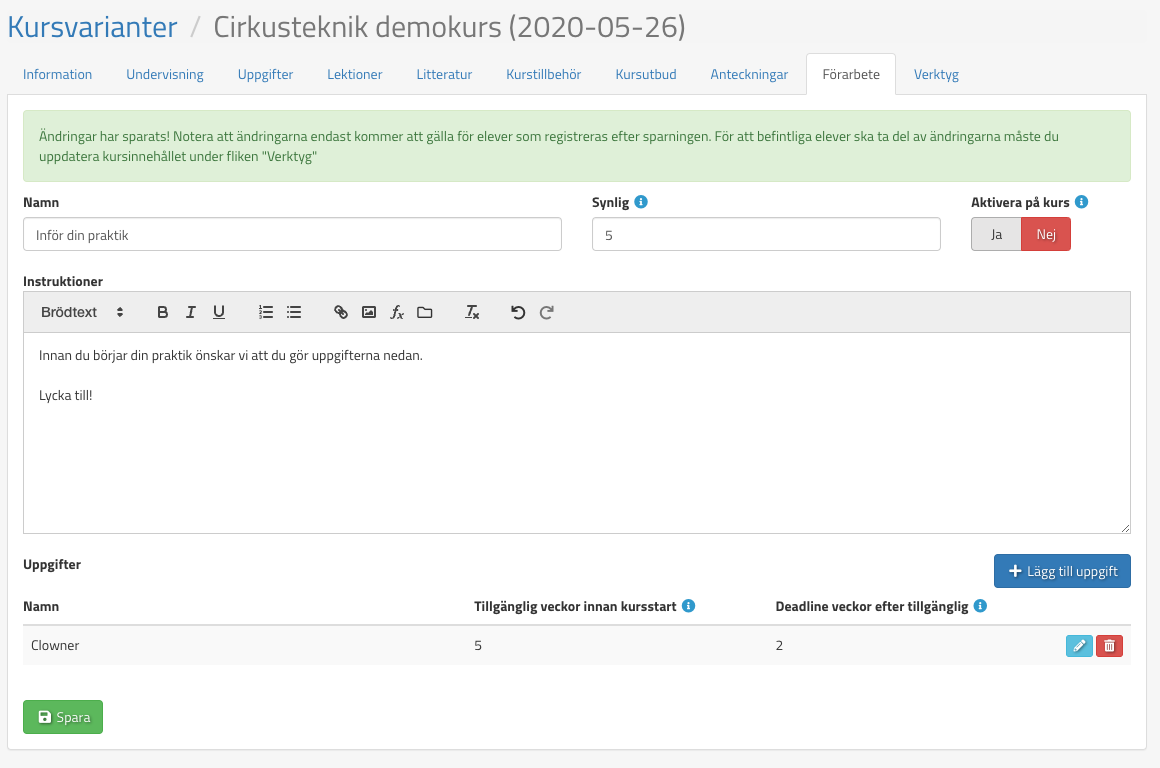Insert an image into the instructions

coord(369,312)
